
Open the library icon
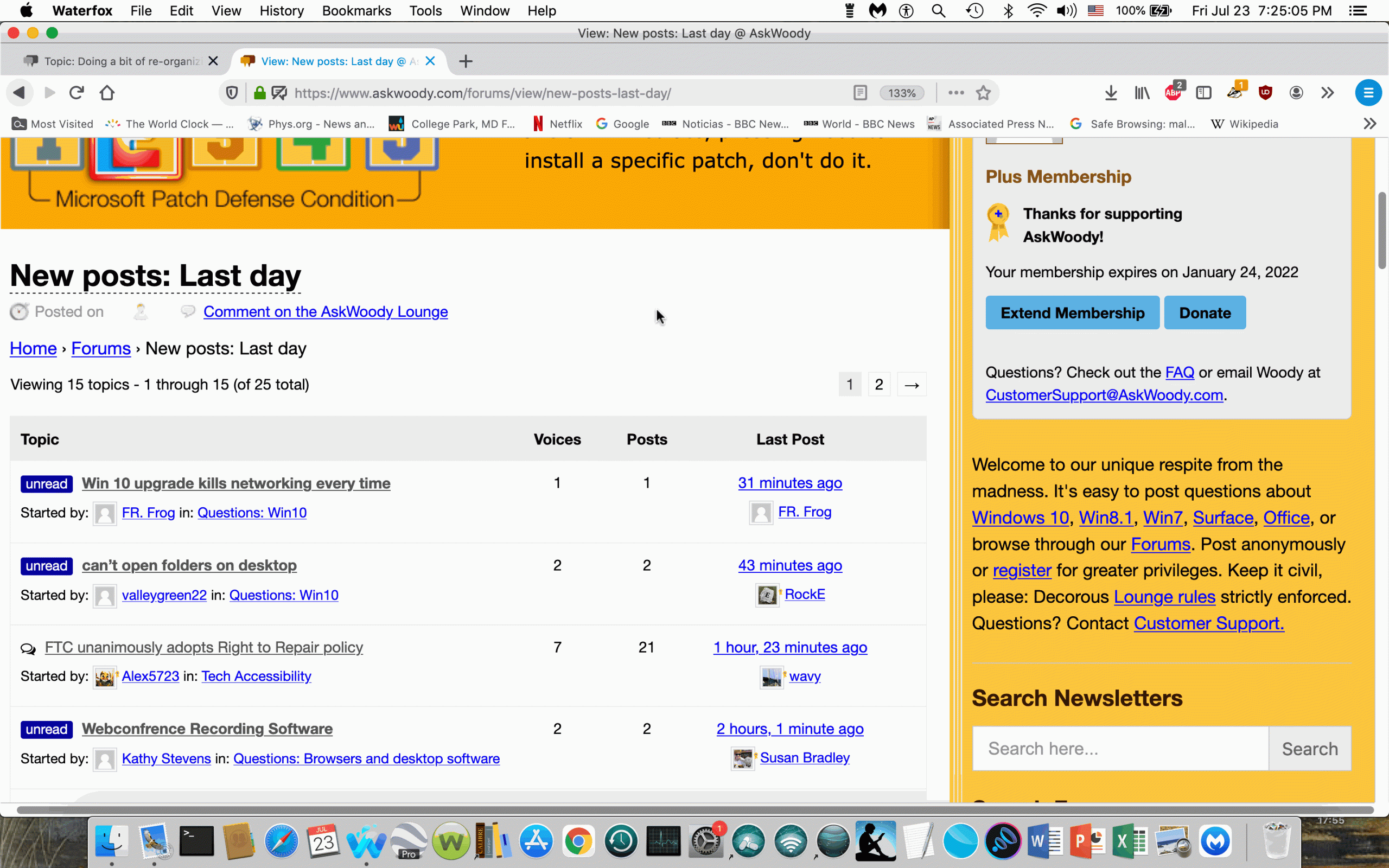pos(1142,93)
